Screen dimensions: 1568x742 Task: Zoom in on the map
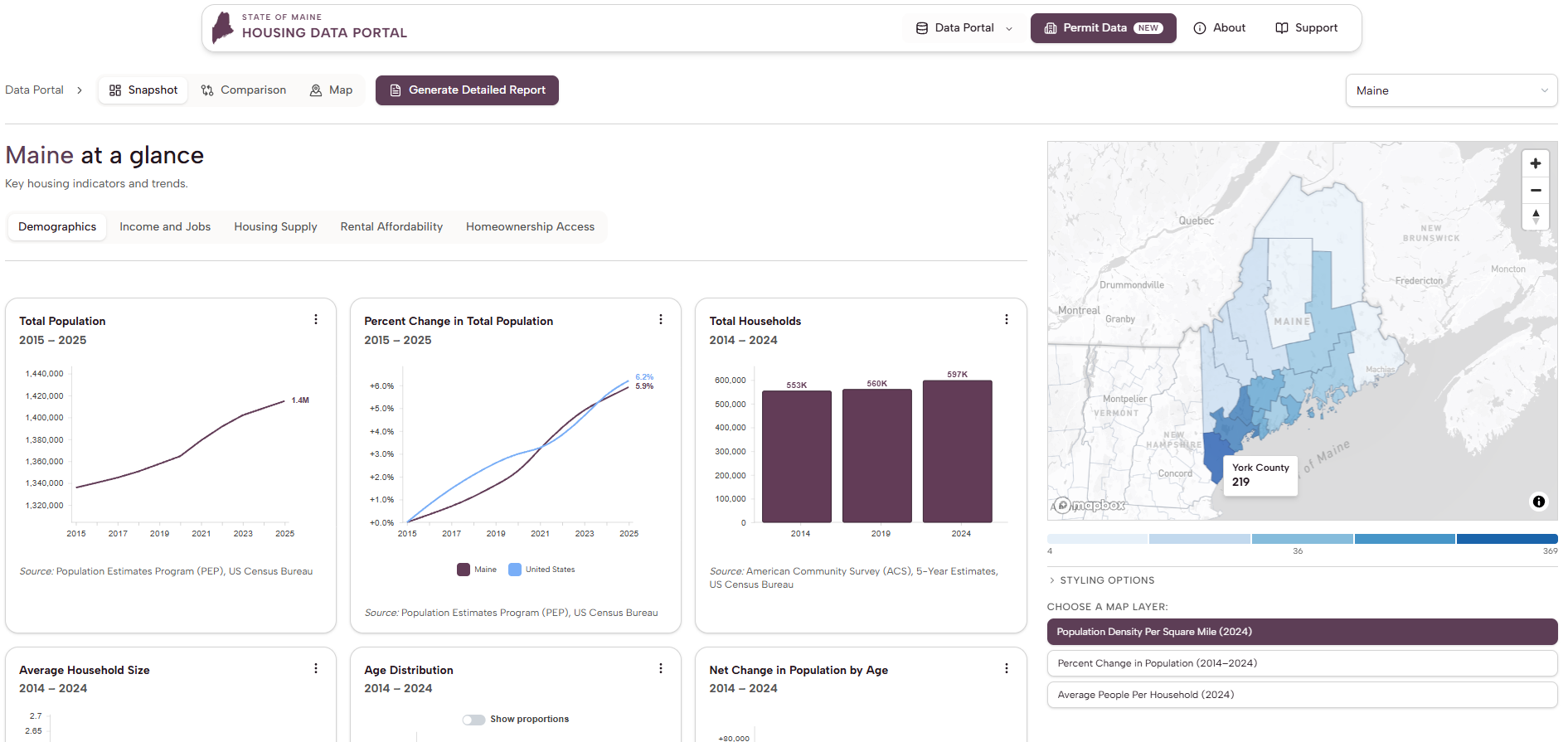click(x=1536, y=163)
